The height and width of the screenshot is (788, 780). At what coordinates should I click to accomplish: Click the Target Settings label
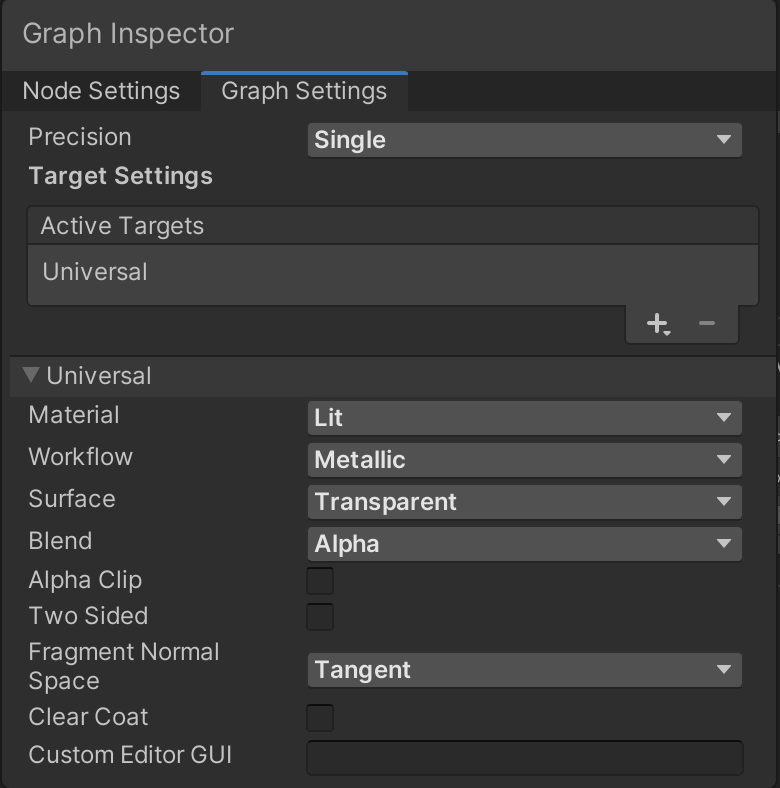[x=121, y=176]
